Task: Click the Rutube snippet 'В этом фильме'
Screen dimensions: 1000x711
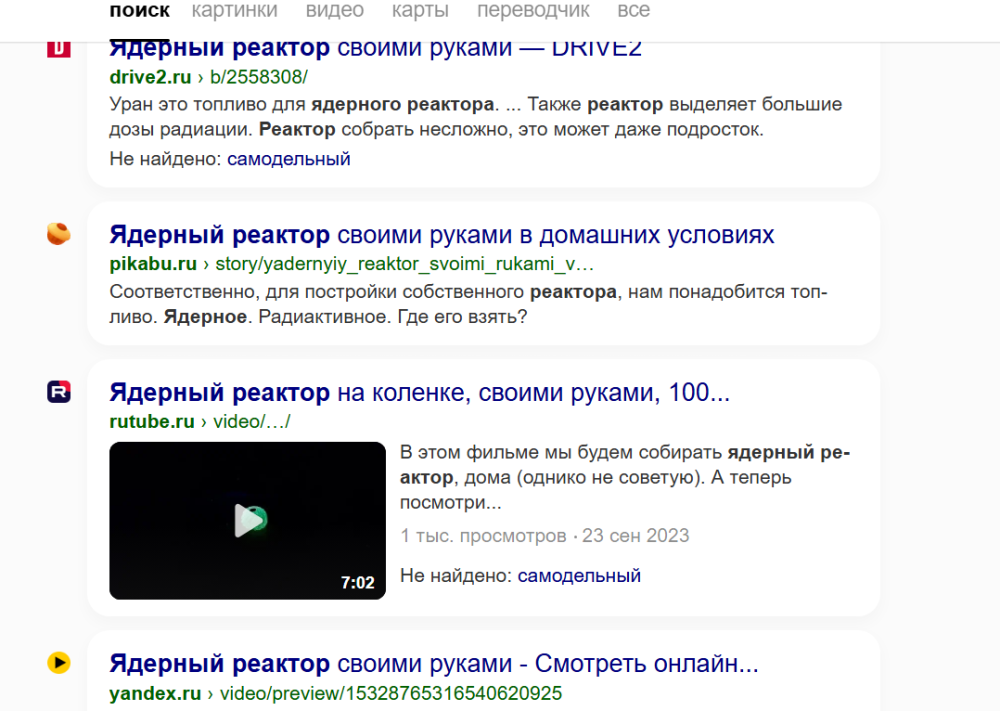Action: [x=624, y=477]
